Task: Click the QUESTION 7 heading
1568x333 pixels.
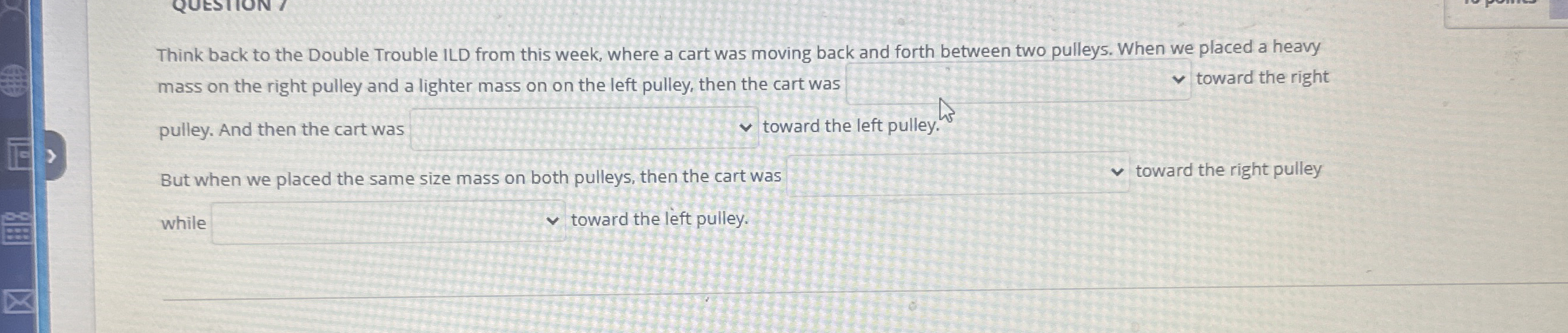Action: pyautogui.click(x=229, y=6)
